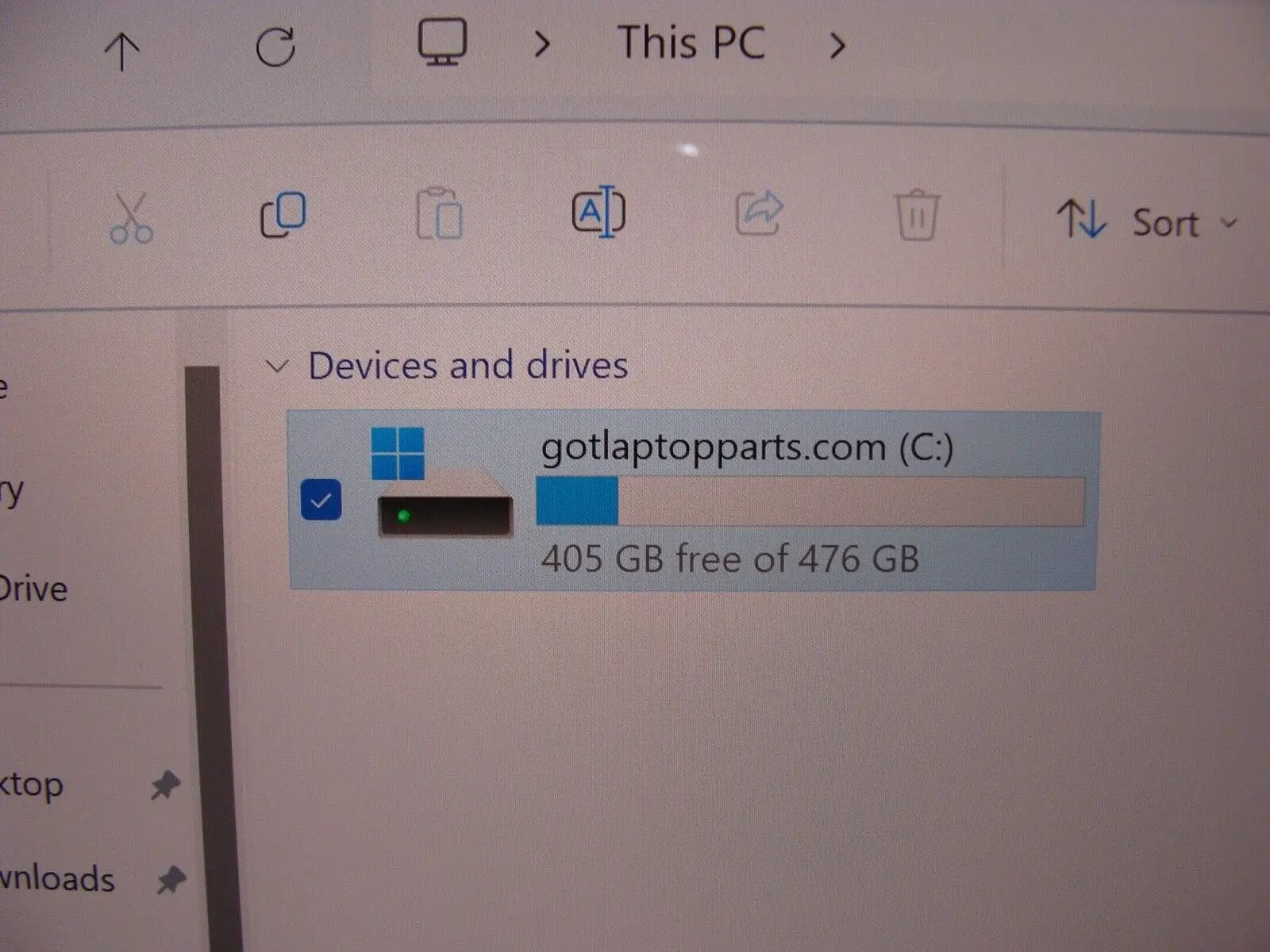
Task: Unpin Desktop using its pin icon
Action: tap(166, 785)
